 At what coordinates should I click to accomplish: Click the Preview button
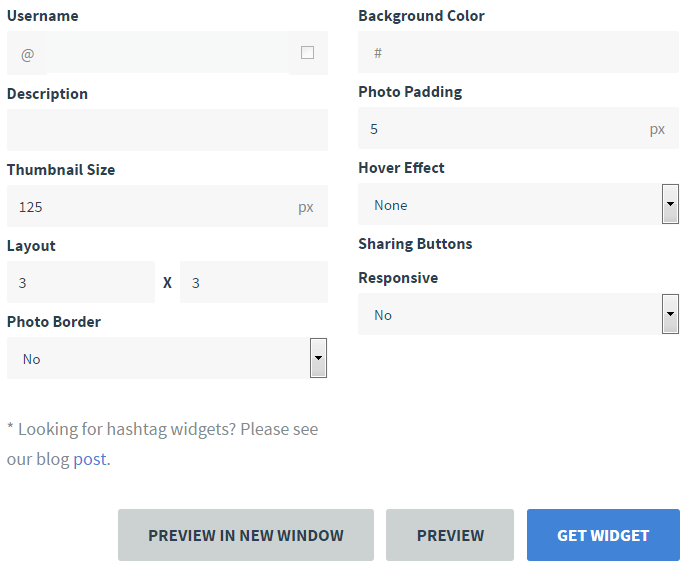click(450, 535)
